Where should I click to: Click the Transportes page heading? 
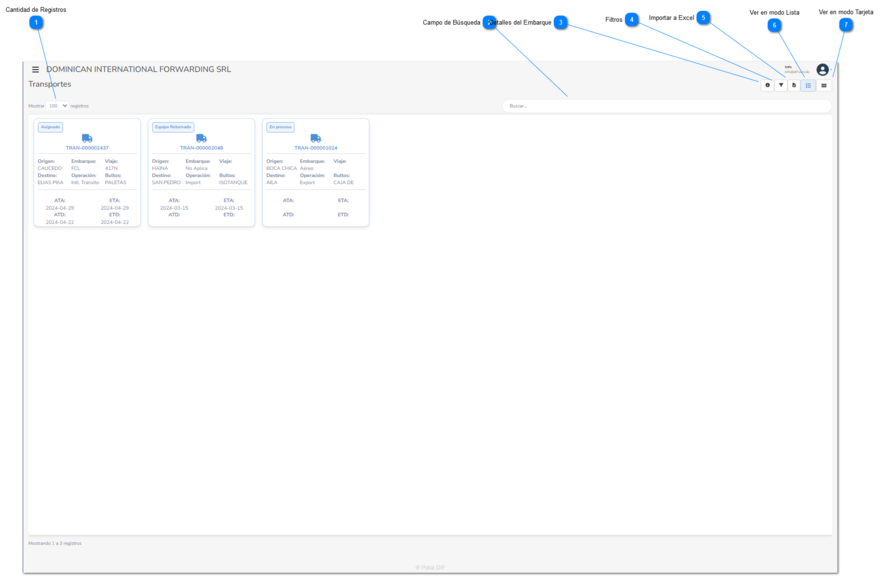click(x=50, y=84)
